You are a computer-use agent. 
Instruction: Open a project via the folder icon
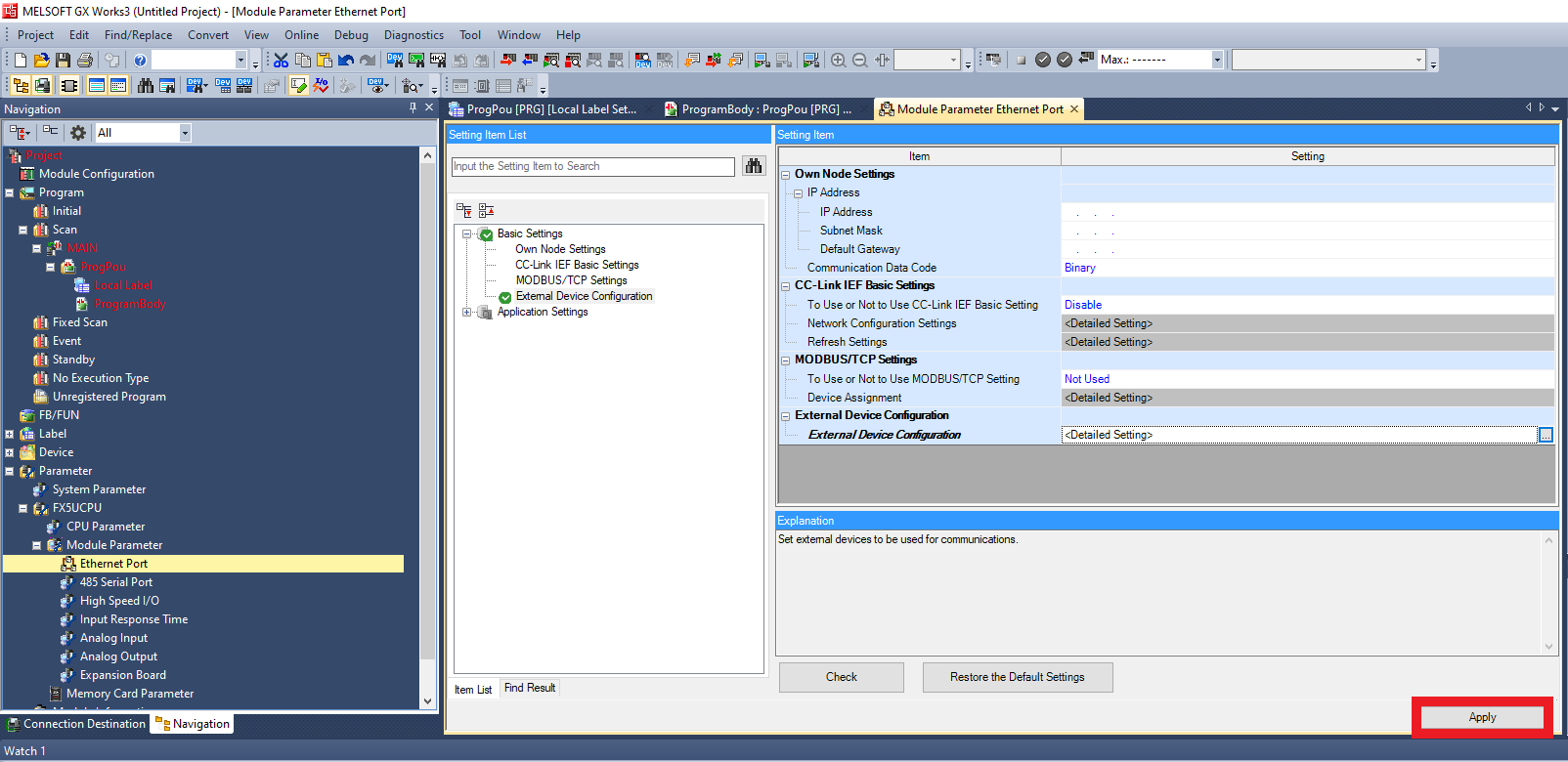coord(42,60)
